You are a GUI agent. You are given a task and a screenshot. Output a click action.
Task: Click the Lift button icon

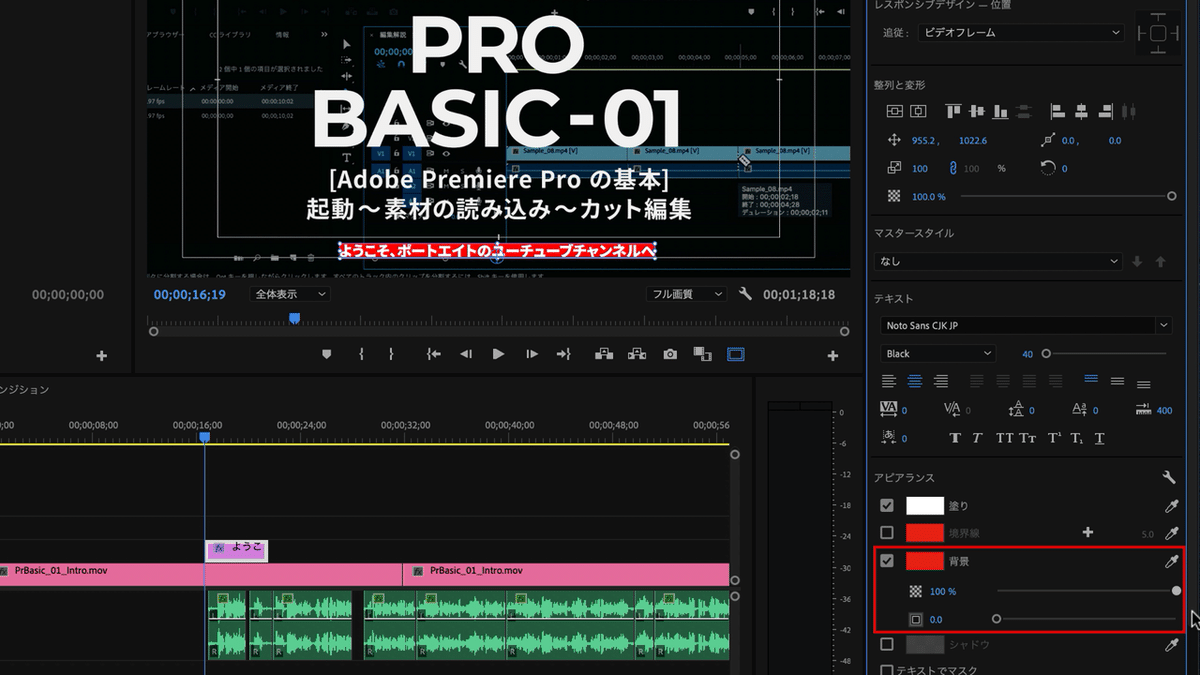click(x=603, y=354)
